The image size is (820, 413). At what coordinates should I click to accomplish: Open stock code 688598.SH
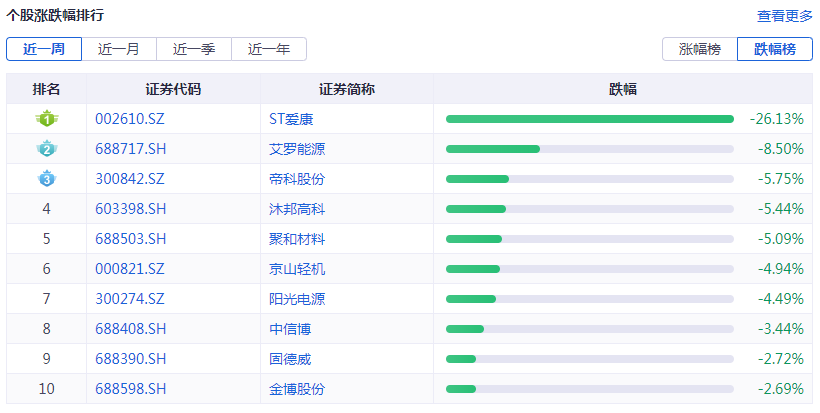pyautogui.click(x=130, y=389)
